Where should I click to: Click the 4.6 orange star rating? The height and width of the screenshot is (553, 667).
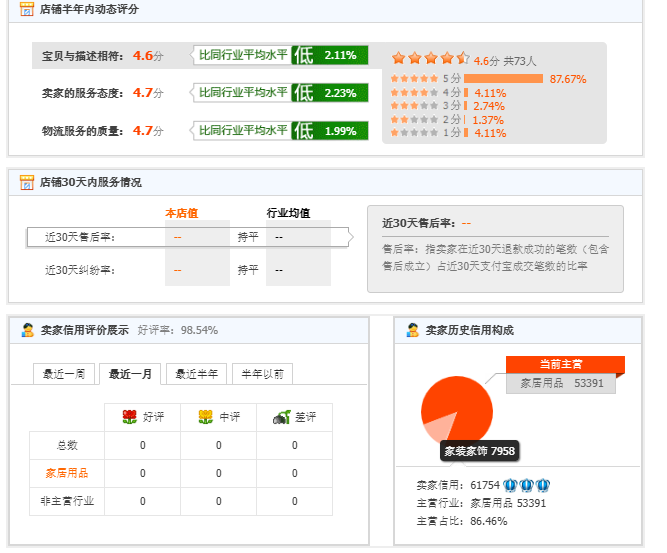(x=429, y=59)
